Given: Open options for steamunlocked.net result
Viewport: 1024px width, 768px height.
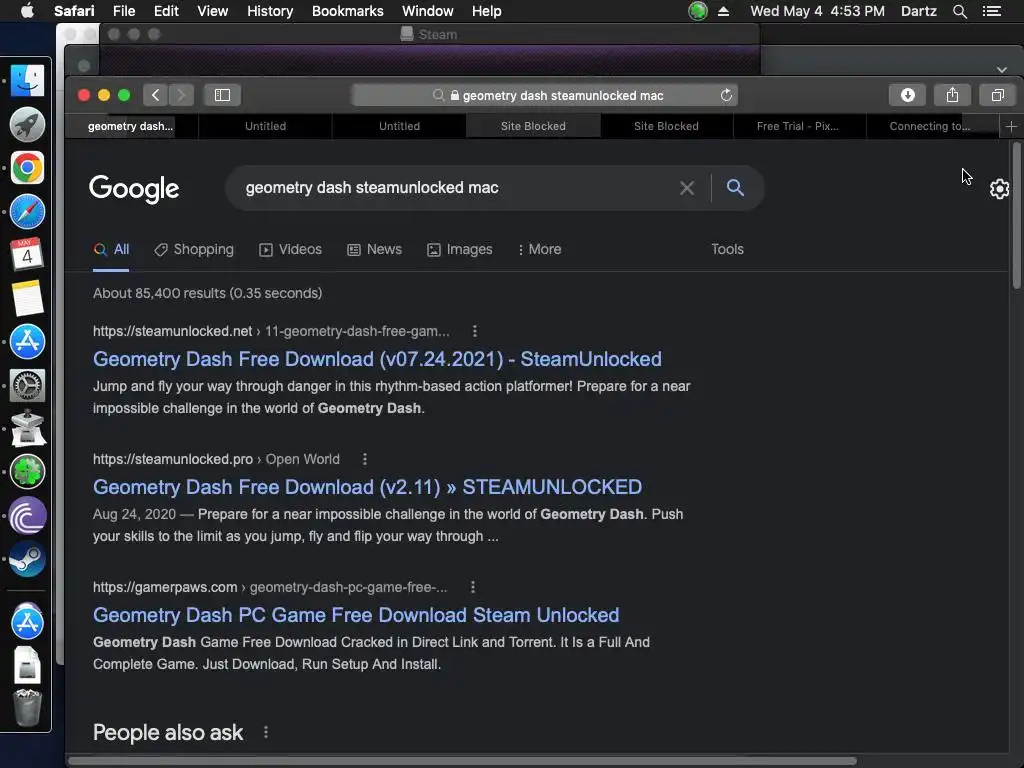Looking at the screenshot, I should point(475,332).
